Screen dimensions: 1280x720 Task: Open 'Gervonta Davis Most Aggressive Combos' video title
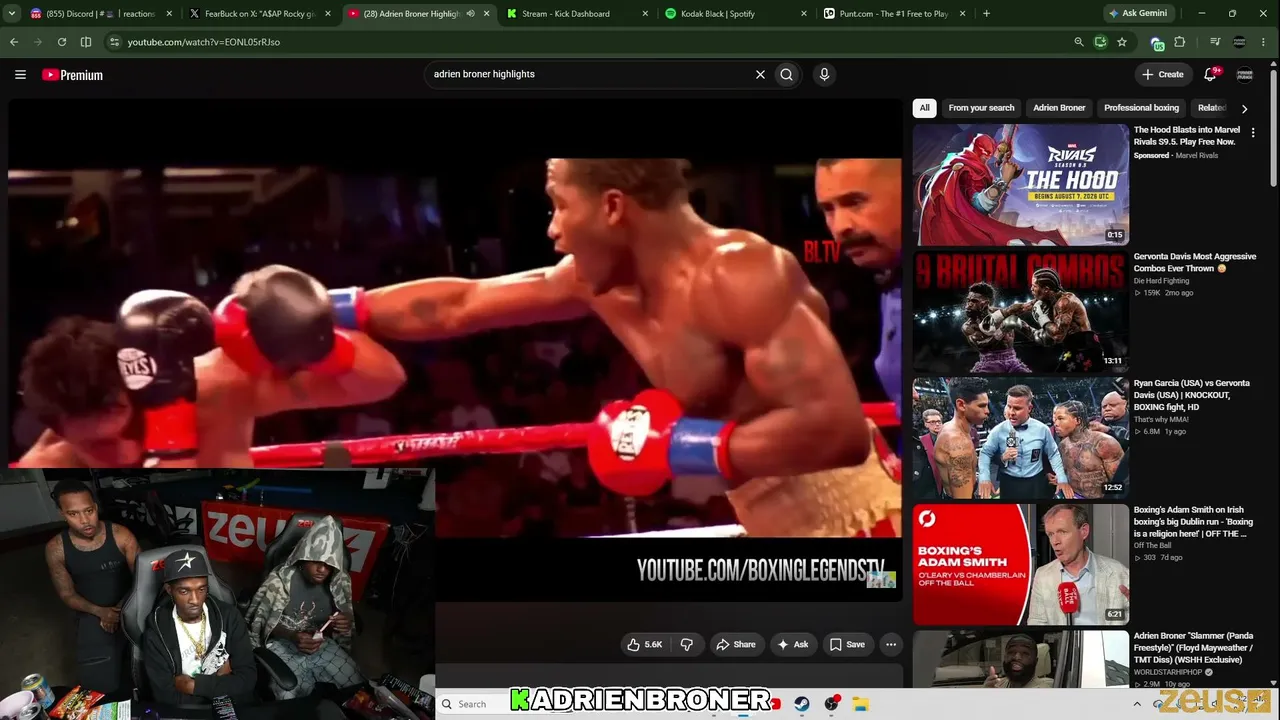[1194, 262]
